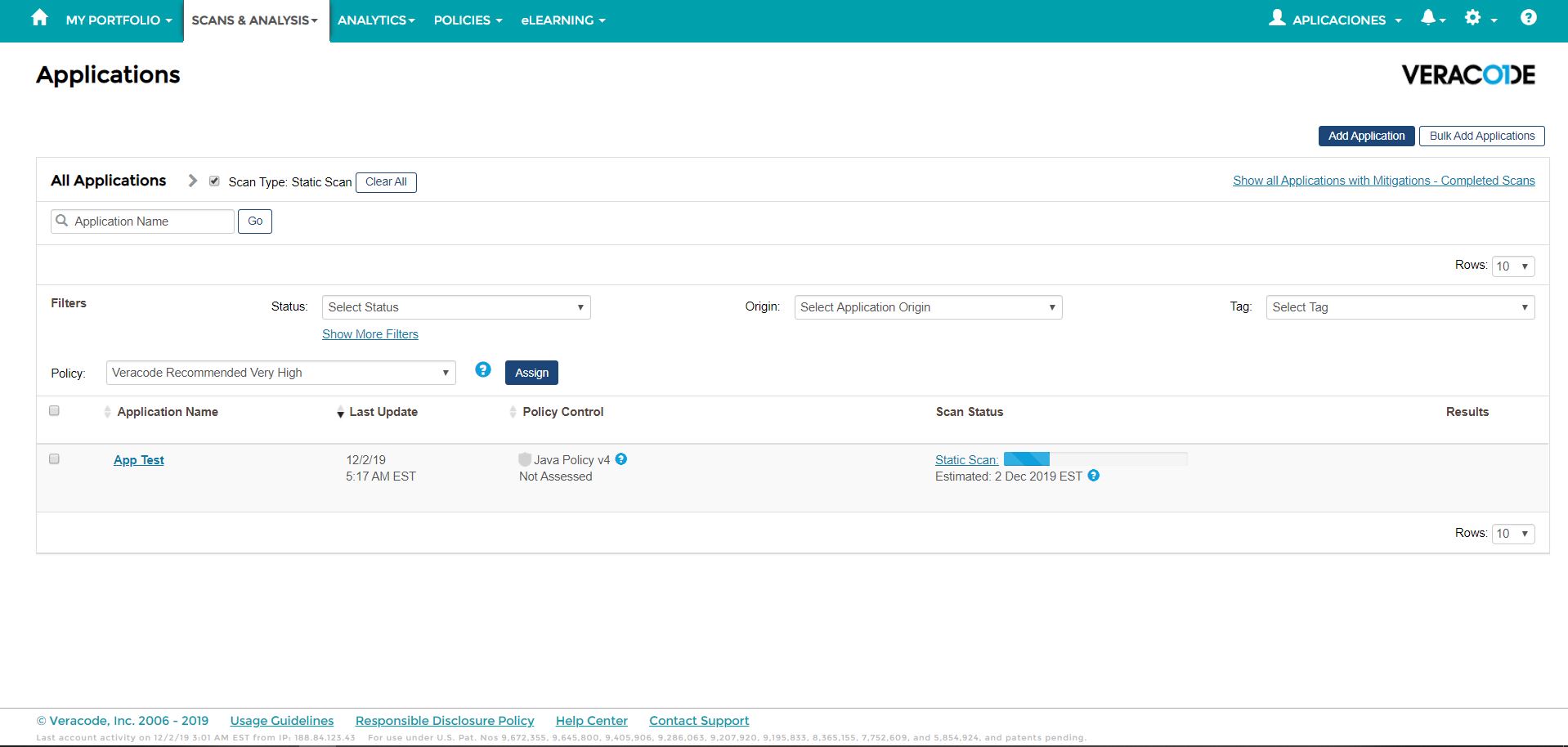Click the Clear All button
The height and width of the screenshot is (747, 1568).
[386, 182]
